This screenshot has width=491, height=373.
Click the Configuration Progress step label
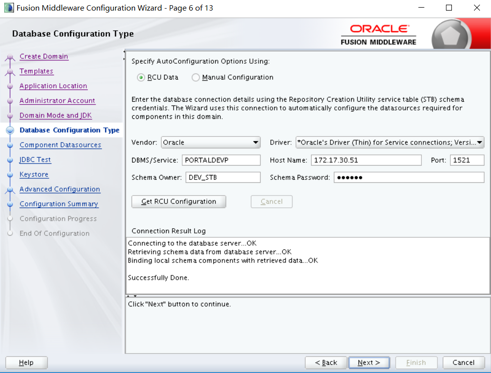[x=58, y=219]
